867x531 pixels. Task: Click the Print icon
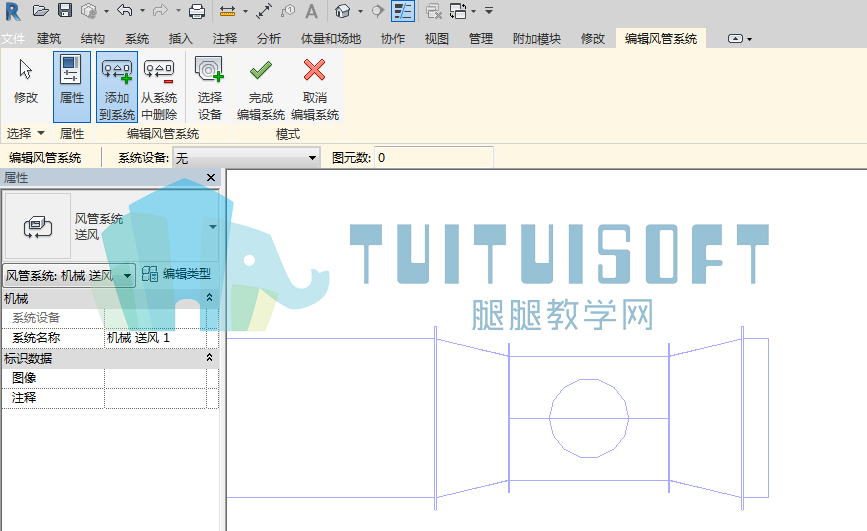click(197, 11)
